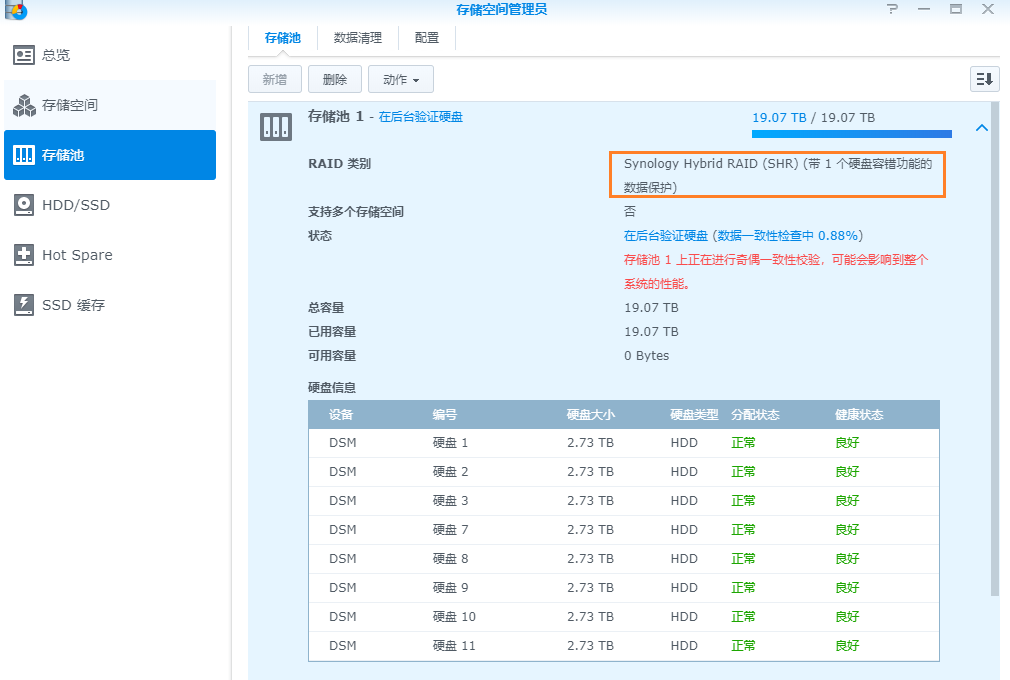Click the 总览 overview icon in sidebar
1010x680 pixels.
point(24,55)
